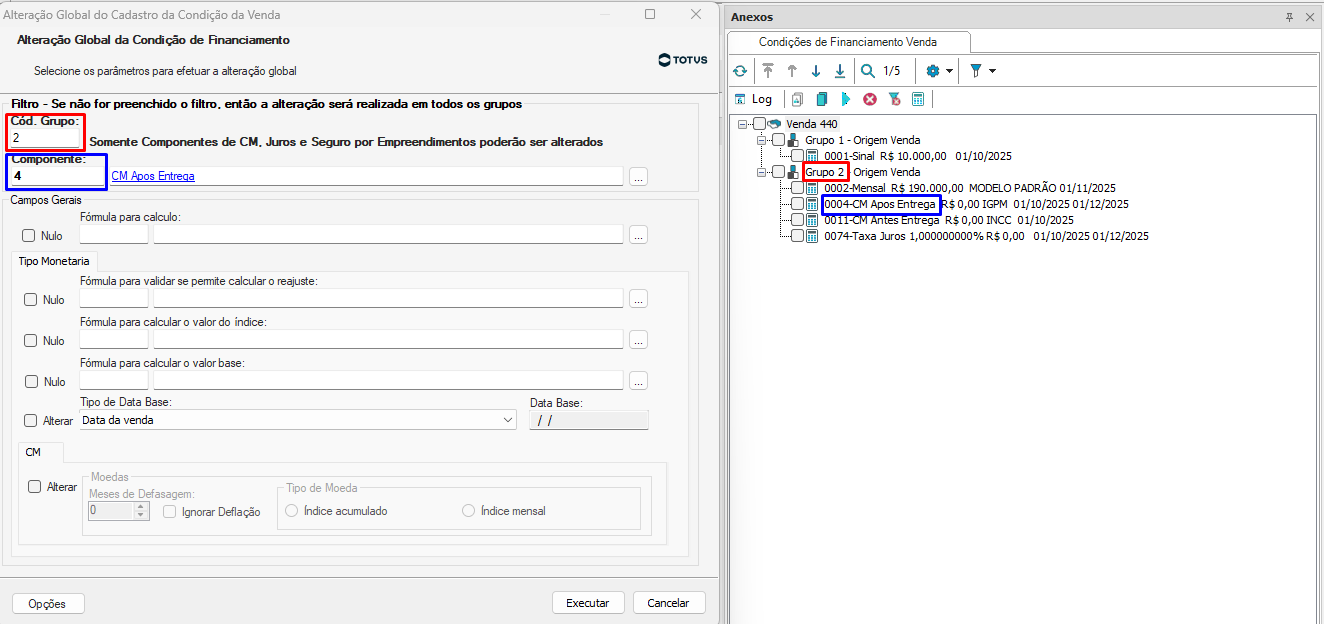The width and height of the screenshot is (1324, 624).
Task: Open Opções button
Action: [x=47, y=604]
